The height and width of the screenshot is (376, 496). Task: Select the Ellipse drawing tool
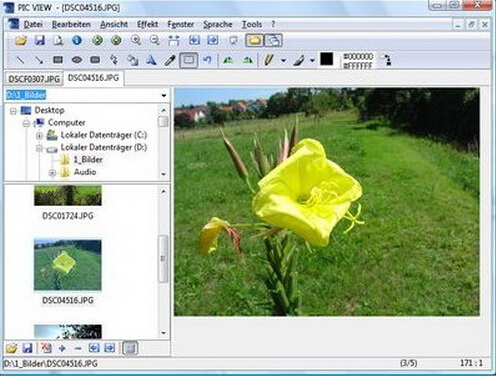[x=77, y=60]
